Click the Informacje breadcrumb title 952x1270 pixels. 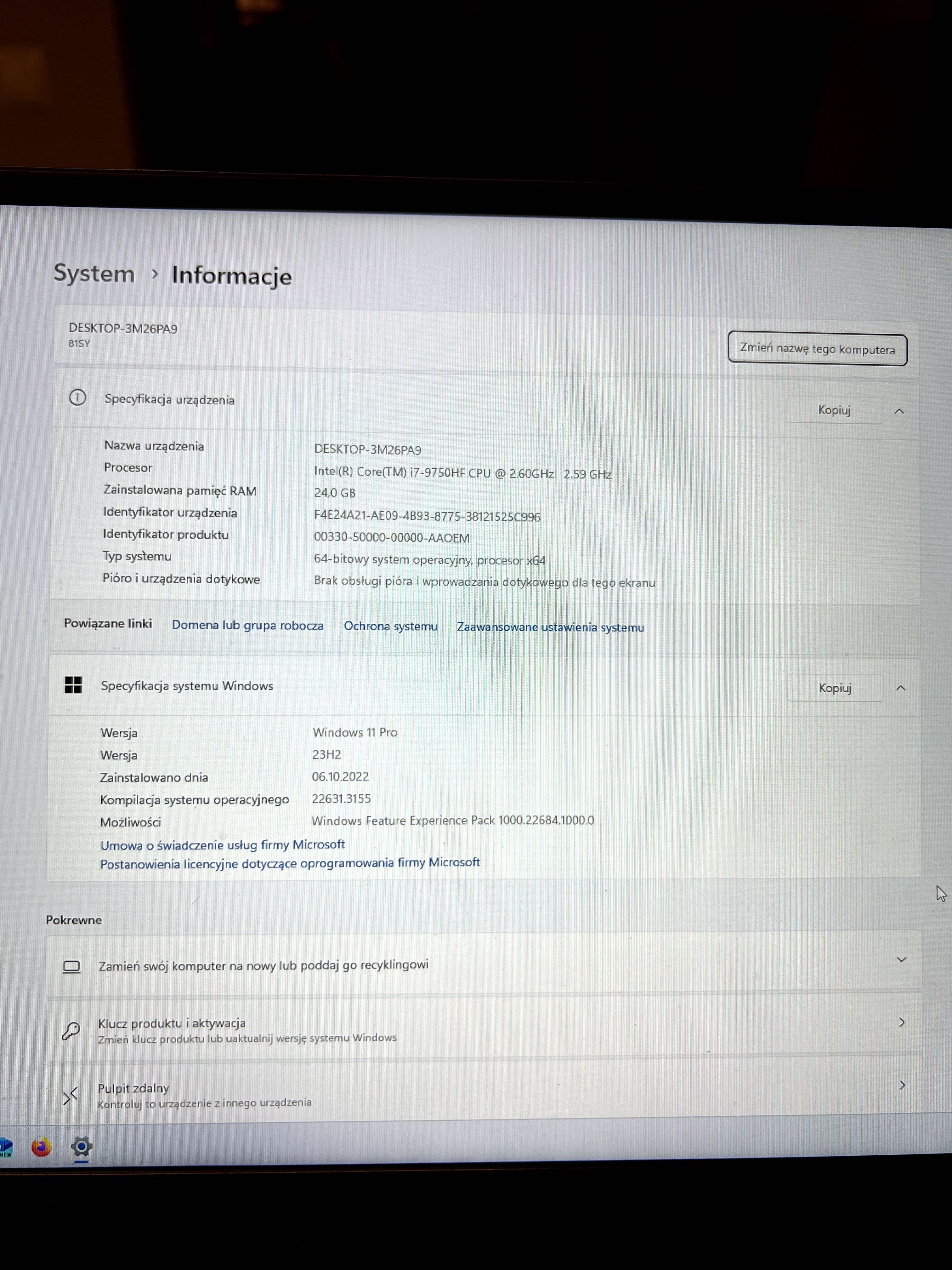(232, 276)
